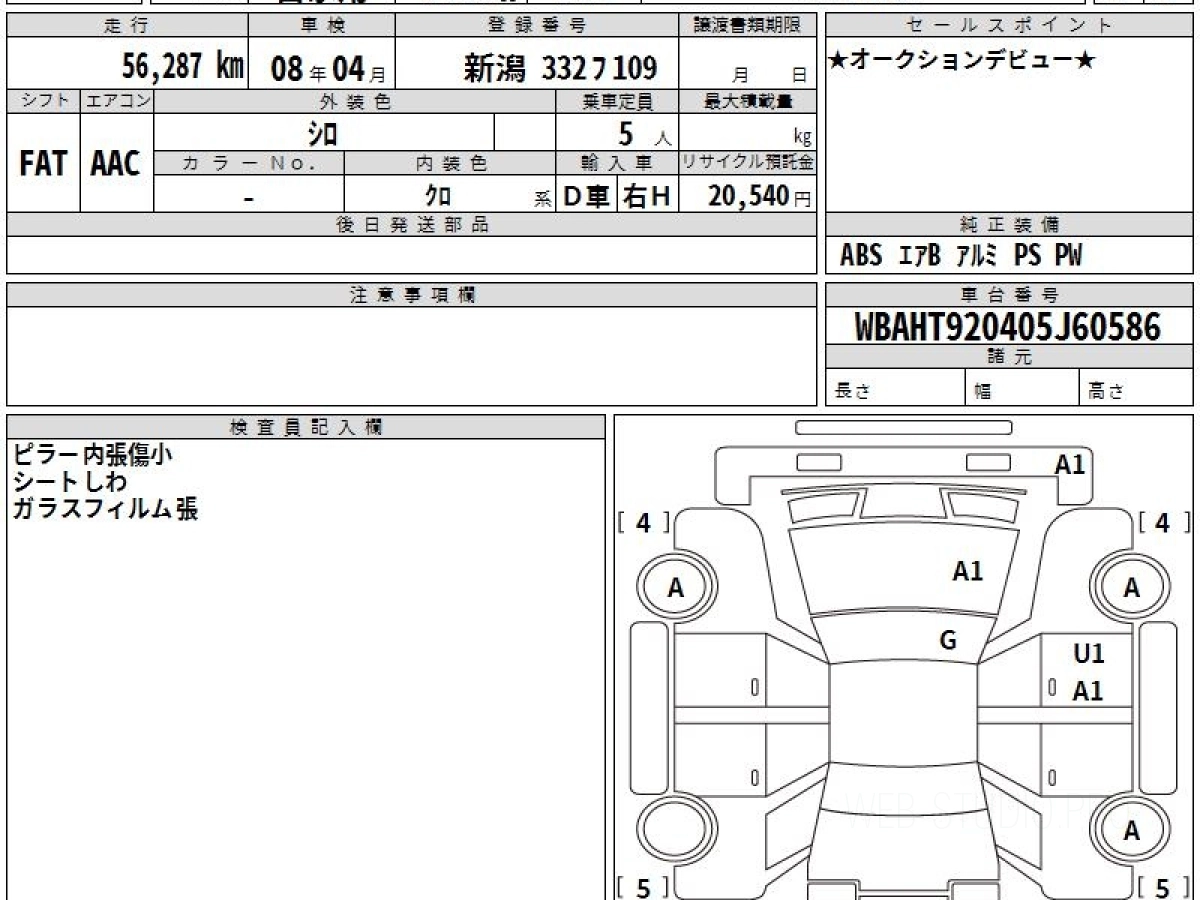Click the 外装色 header
Image resolution: width=1200 pixels, height=900 pixels.
(x=355, y=101)
